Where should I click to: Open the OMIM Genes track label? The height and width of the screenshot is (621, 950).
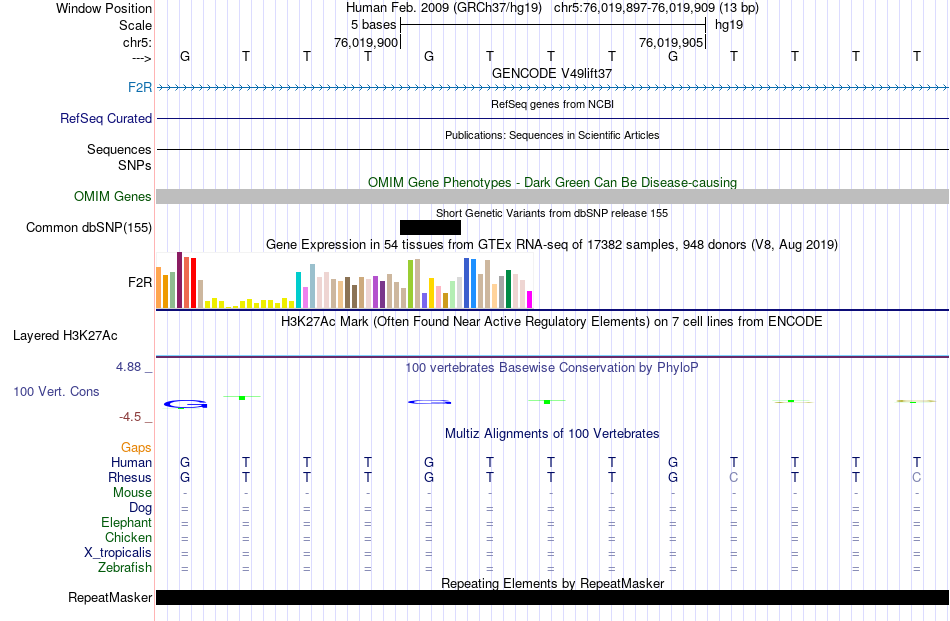pos(112,196)
